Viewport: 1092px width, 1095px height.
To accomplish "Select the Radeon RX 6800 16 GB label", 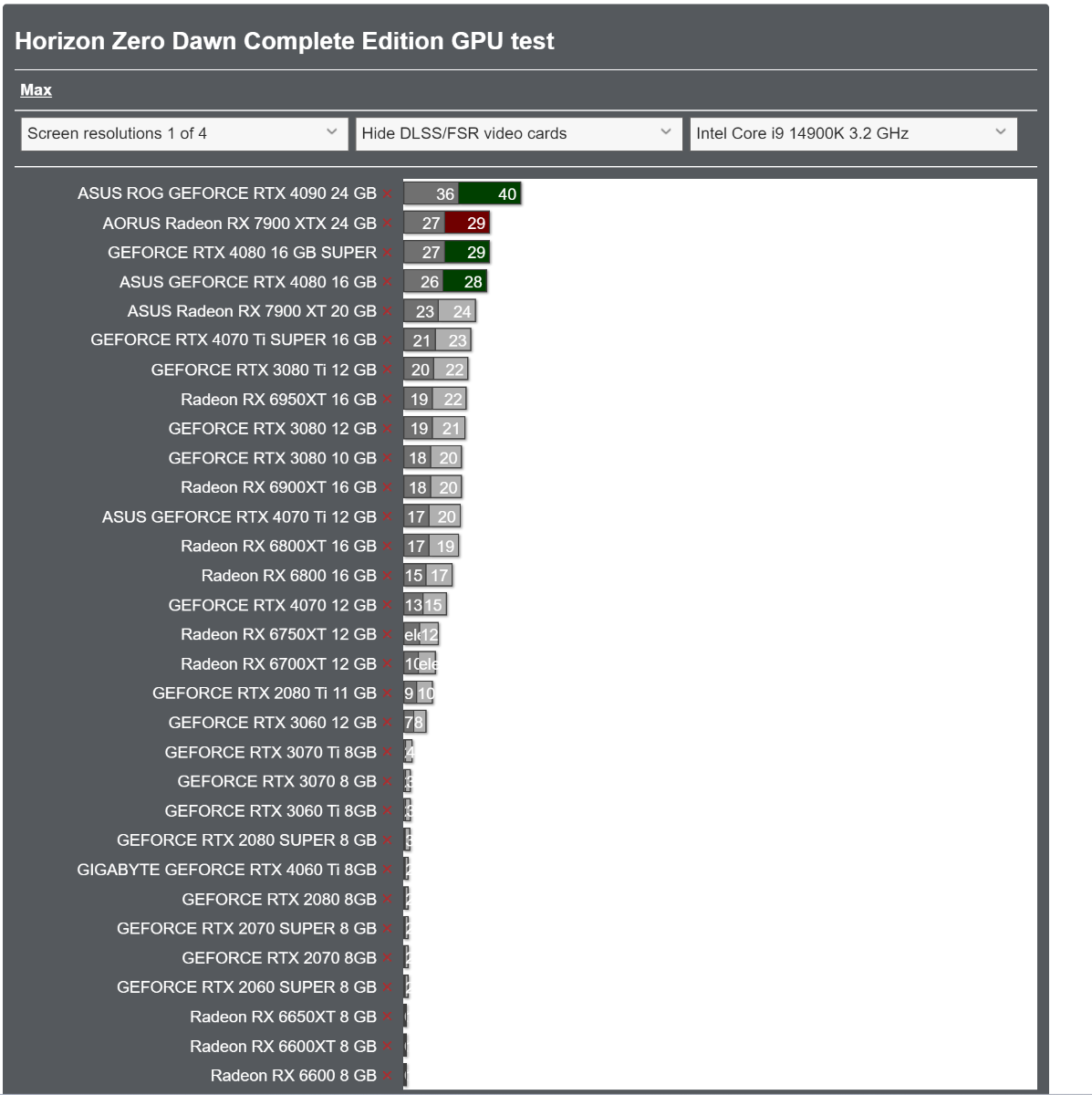I will click(x=289, y=576).
